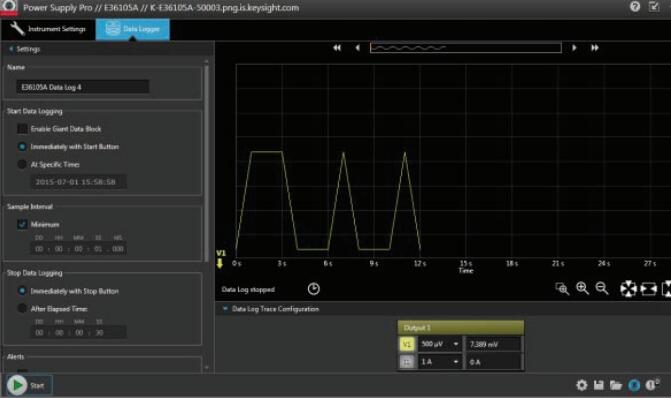Click the zoom out magnifier icon

tap(602, 288)
